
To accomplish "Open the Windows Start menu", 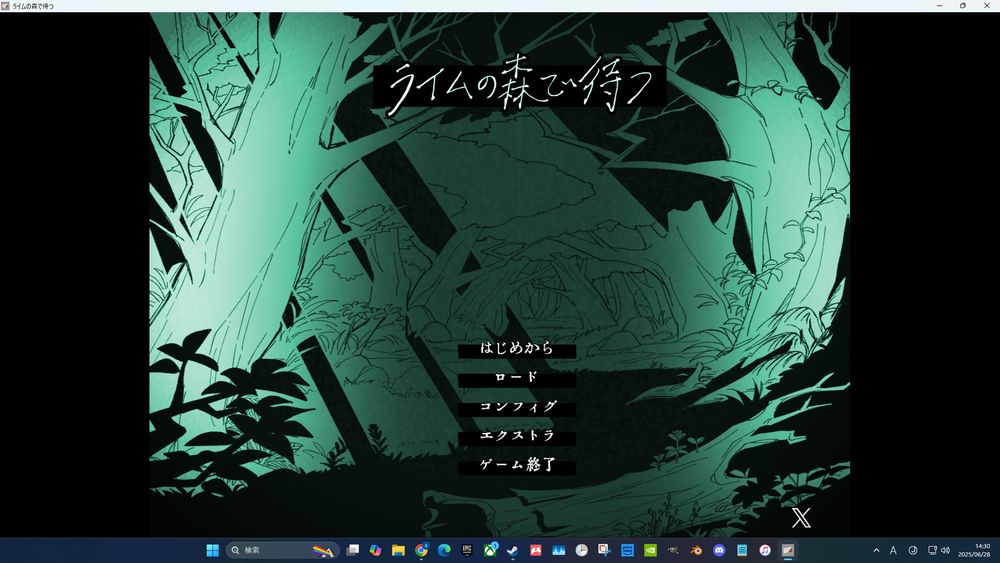I will click(x=212, y=550).
